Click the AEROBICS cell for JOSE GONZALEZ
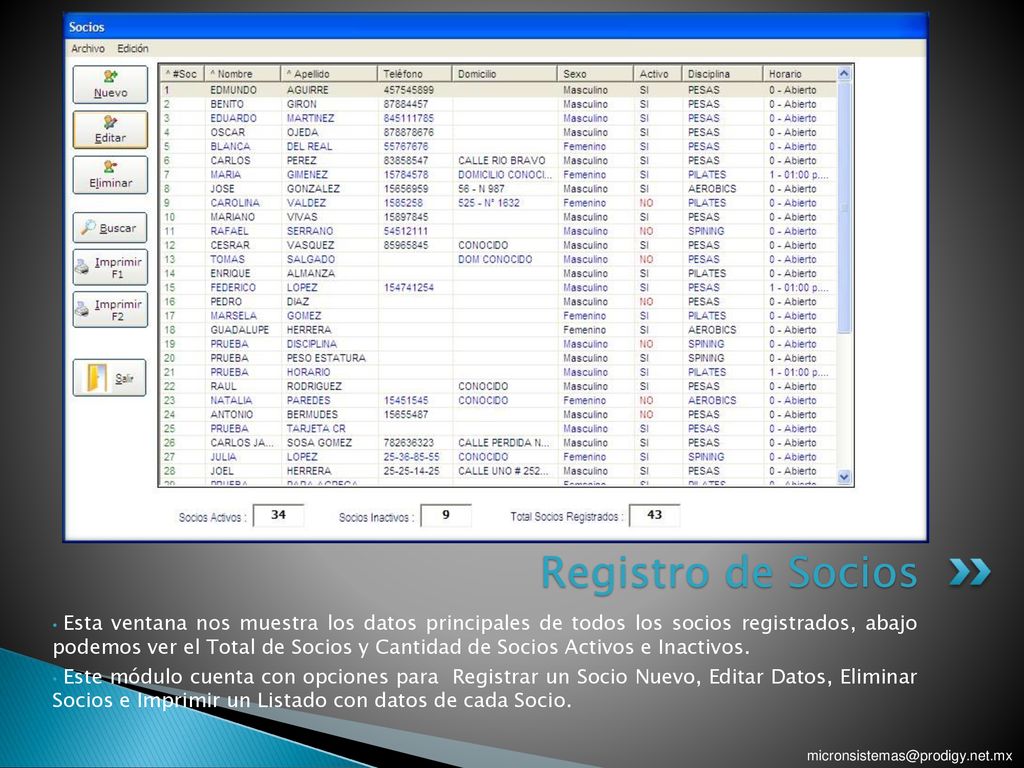 [712, 189]
